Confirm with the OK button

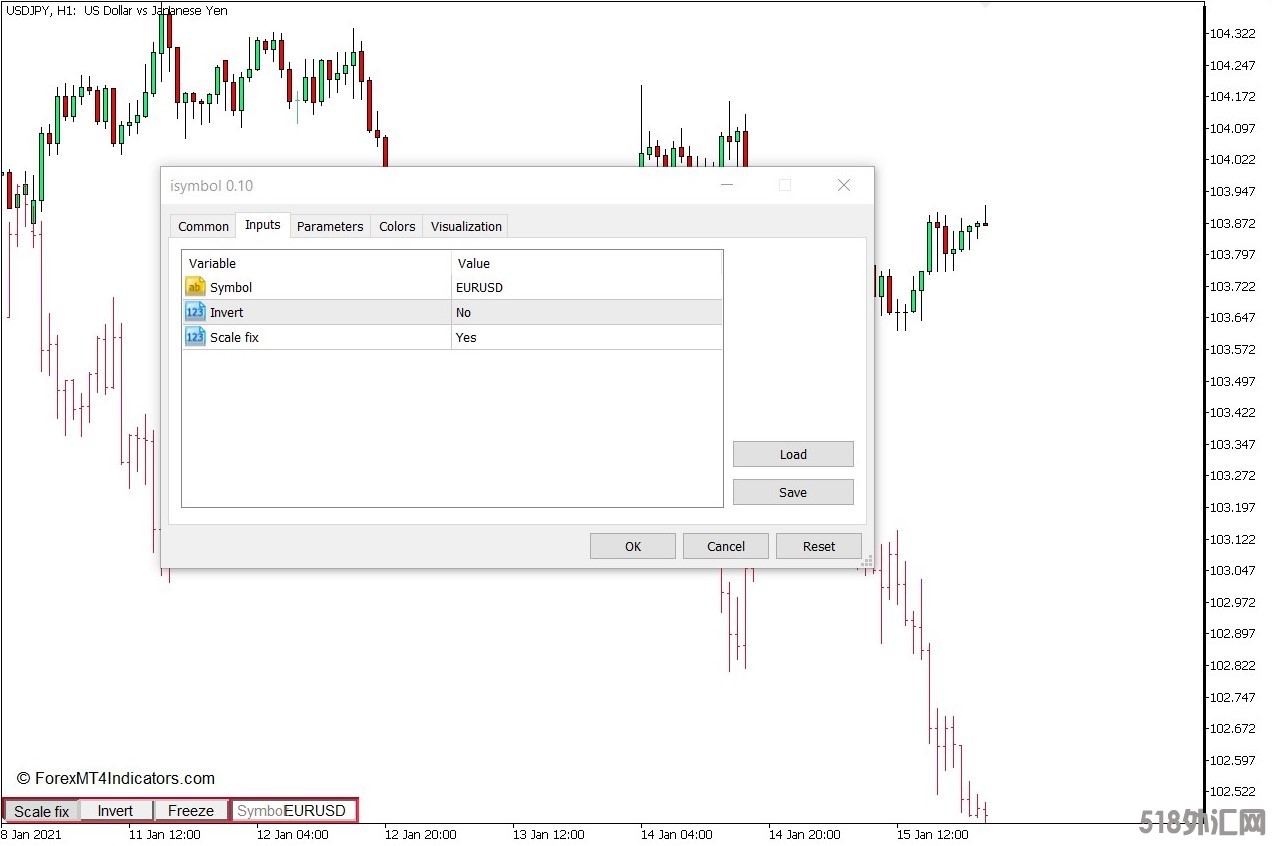coord(633,546)
